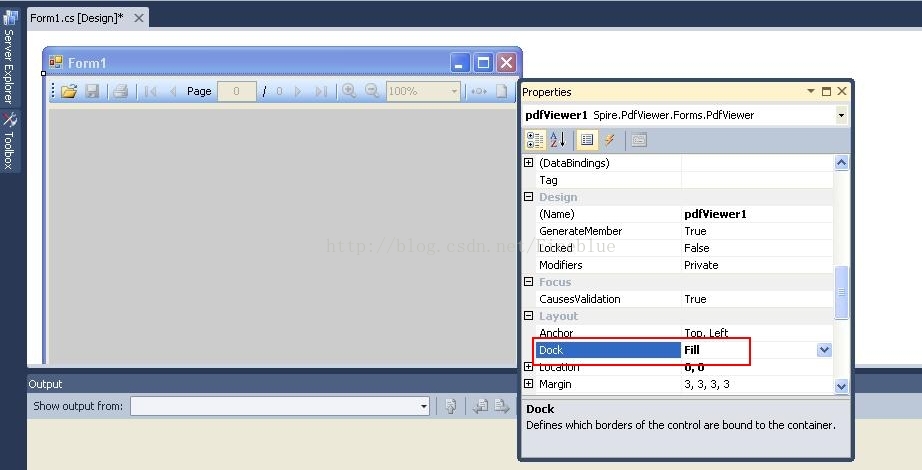Click the Print icon in viewer toolbar
The height and width of the screenshot is (470, 922).
(121, 91)
